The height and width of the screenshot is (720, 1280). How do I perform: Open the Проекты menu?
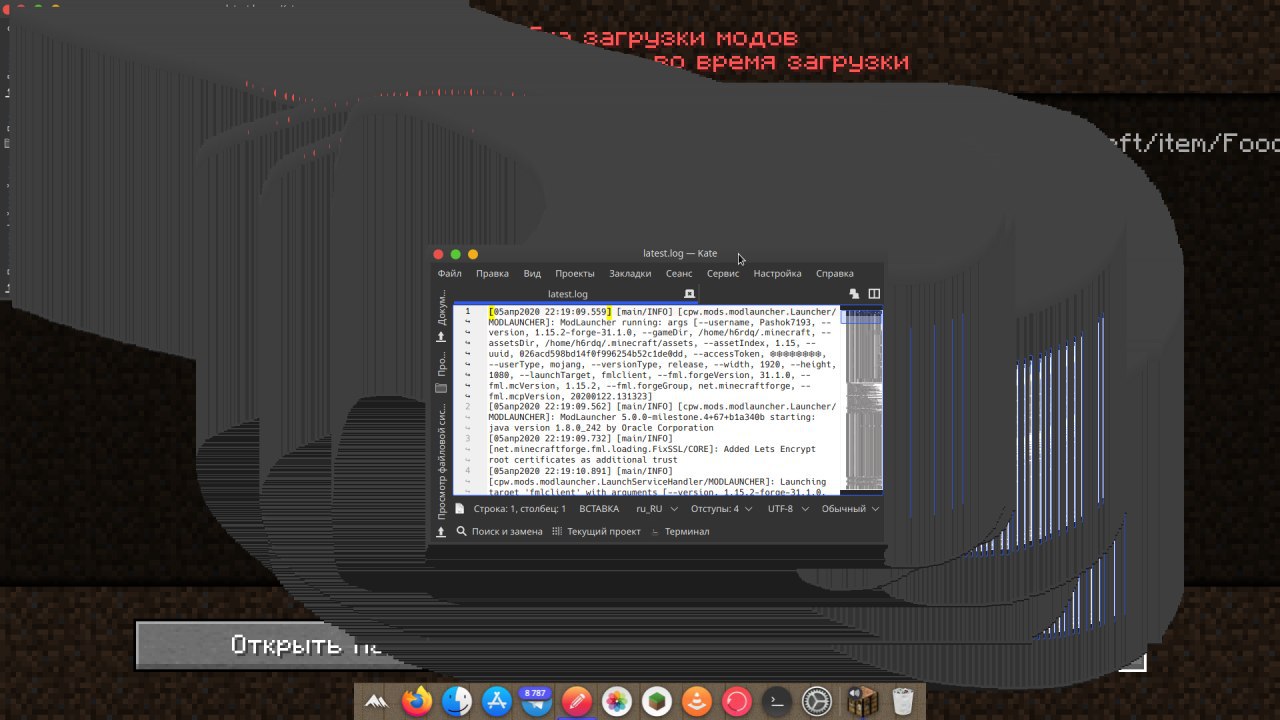(x=575, y=273)
